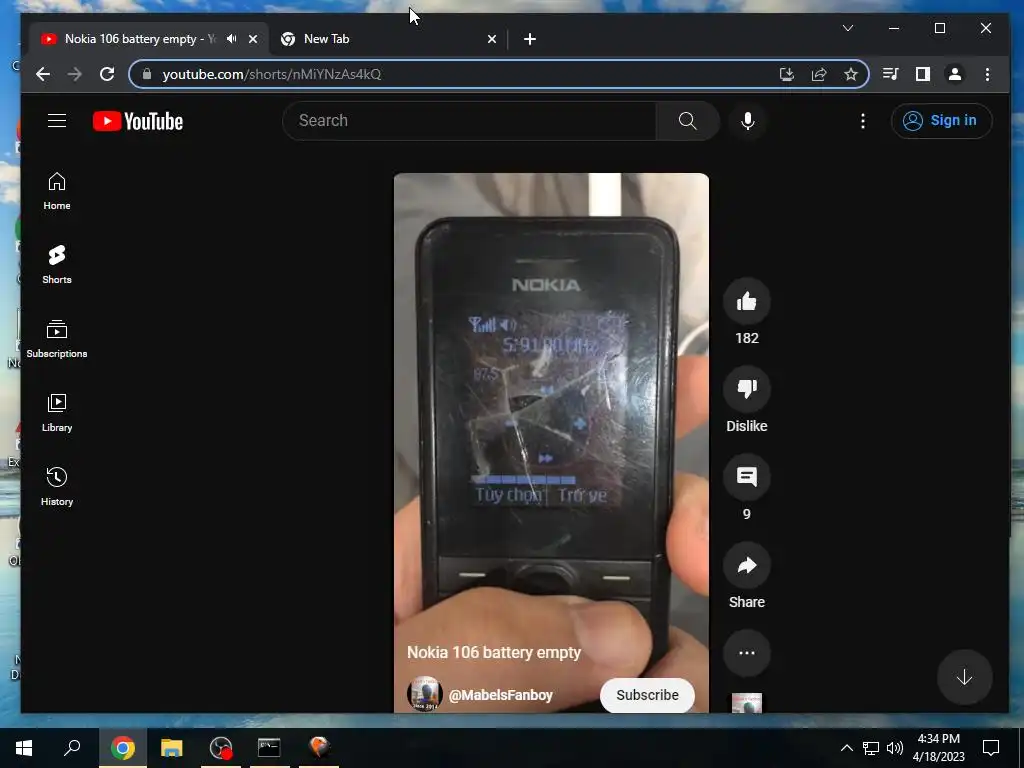Open Subscriptions in the sidebar
Screen dimensions: 1024x768
tap(57, 339)
